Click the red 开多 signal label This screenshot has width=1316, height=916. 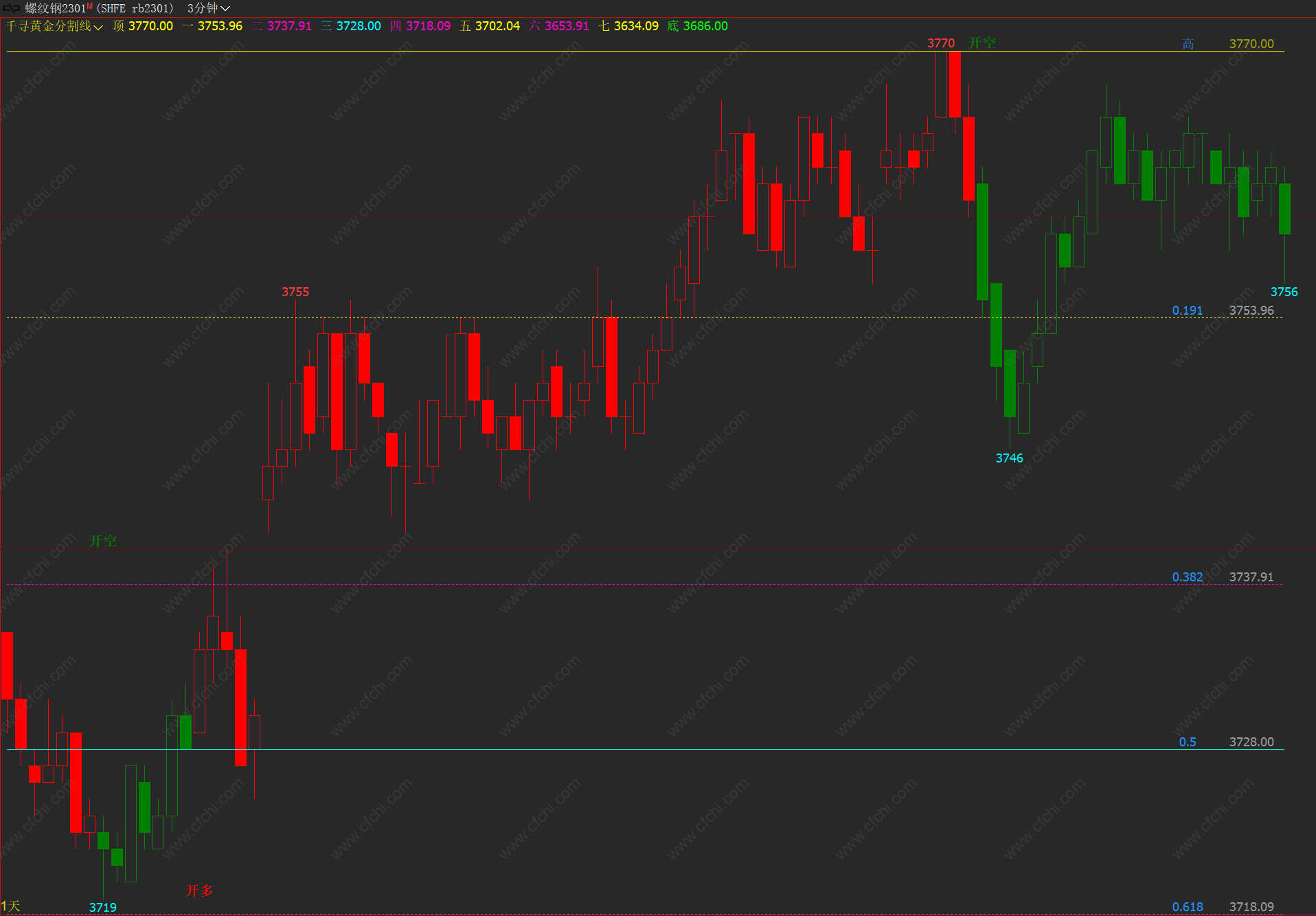[199, 891]
